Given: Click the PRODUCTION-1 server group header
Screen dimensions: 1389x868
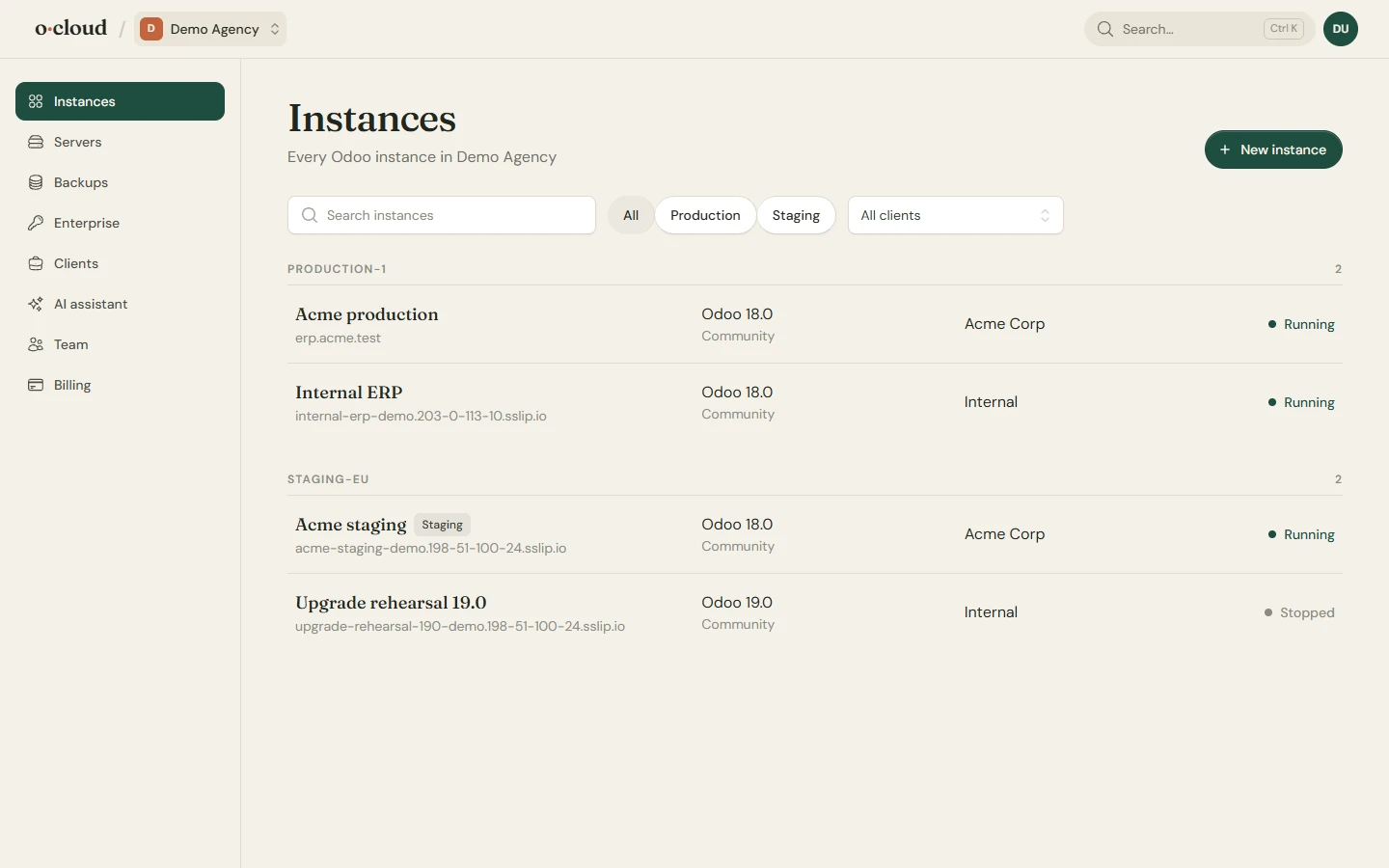Looking at the screenshot, I should pos(337,269).
